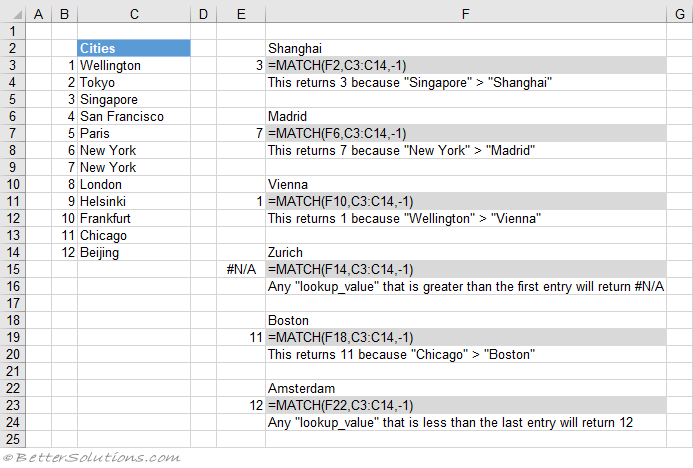Image resolution: width=693 pixels, height=468 pixels.
Task: Select row 1 header
Action: (13, 31)
